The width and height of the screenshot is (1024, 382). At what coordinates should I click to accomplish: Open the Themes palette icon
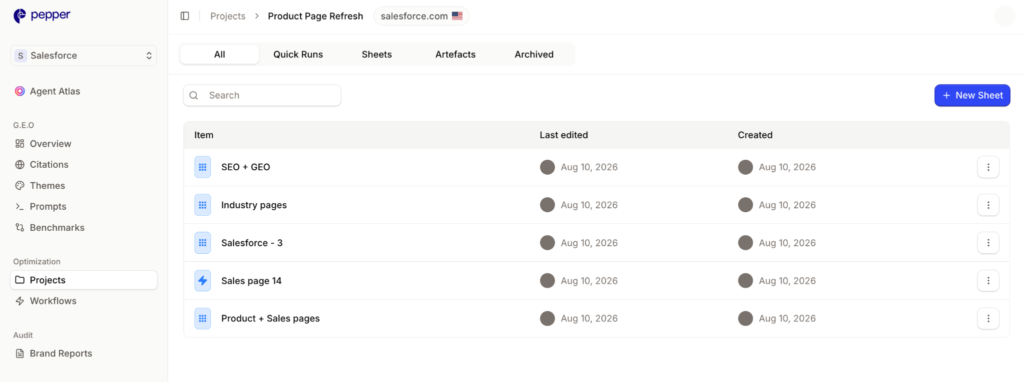point(20,185)
